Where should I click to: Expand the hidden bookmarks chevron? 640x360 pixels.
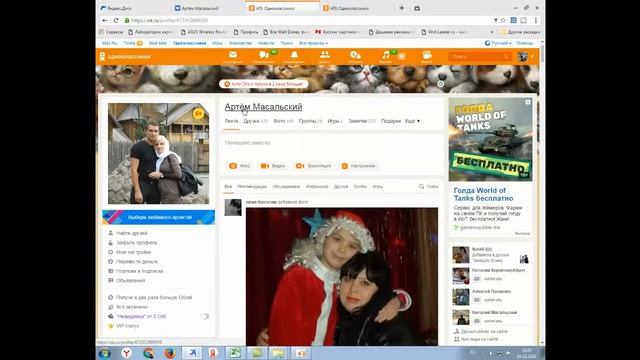pyautogui.click(x=492, y=32)
